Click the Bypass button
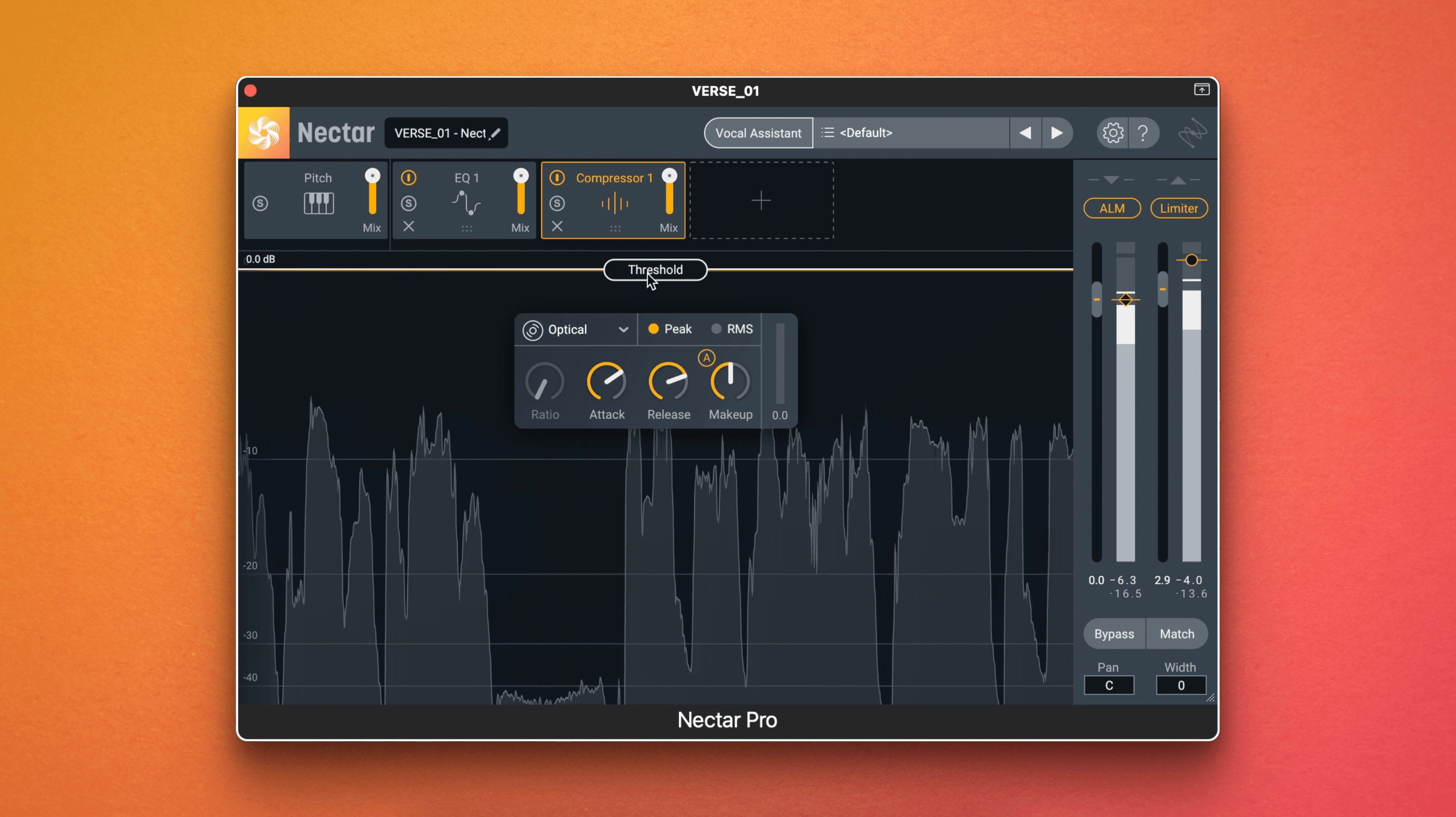Image resolution: width=1456 pixels, height=817 pixels. [1114, 634]
